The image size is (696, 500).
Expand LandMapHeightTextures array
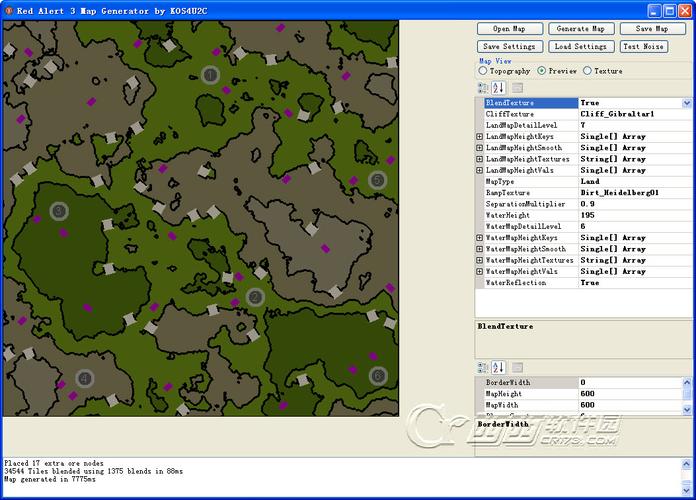(479, 159)
